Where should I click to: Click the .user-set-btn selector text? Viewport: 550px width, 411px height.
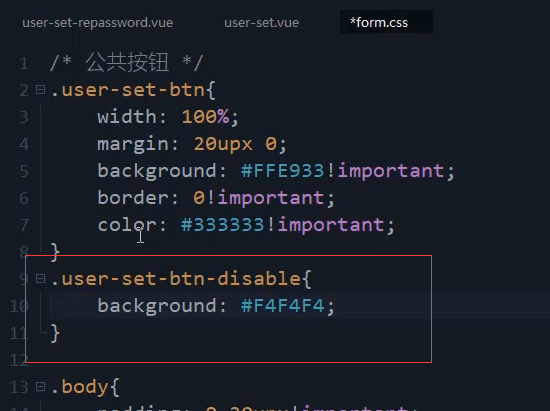pos(128,90)
